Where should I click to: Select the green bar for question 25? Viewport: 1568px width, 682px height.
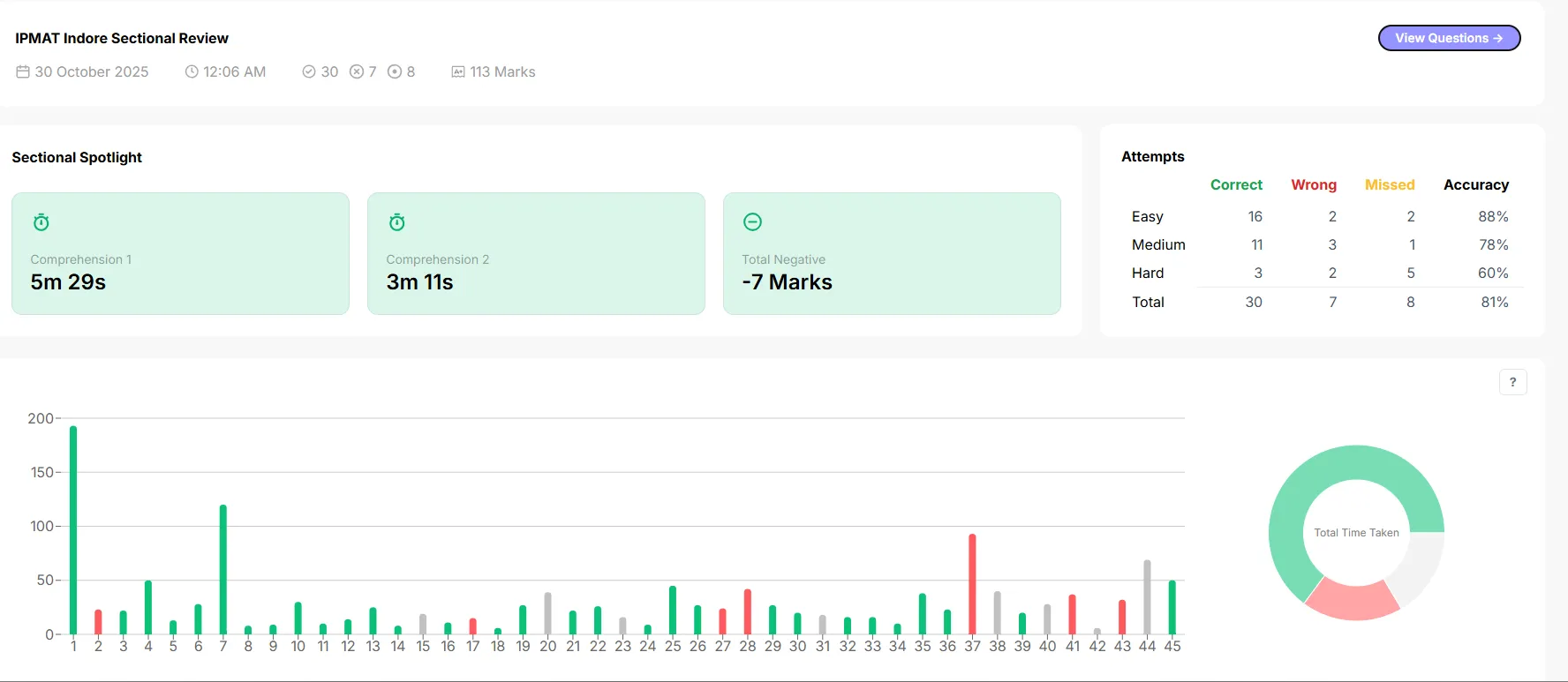pos(673,610)
